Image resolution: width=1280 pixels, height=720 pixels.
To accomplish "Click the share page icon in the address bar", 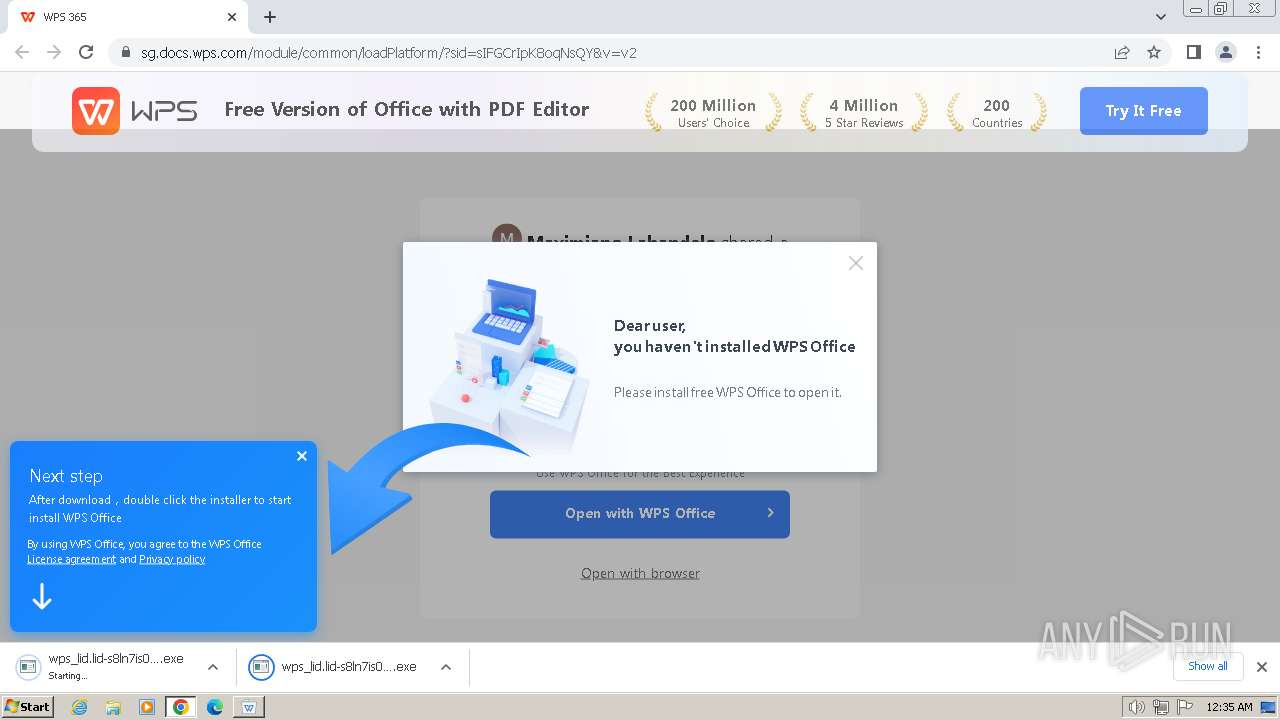I will 1122,52.
